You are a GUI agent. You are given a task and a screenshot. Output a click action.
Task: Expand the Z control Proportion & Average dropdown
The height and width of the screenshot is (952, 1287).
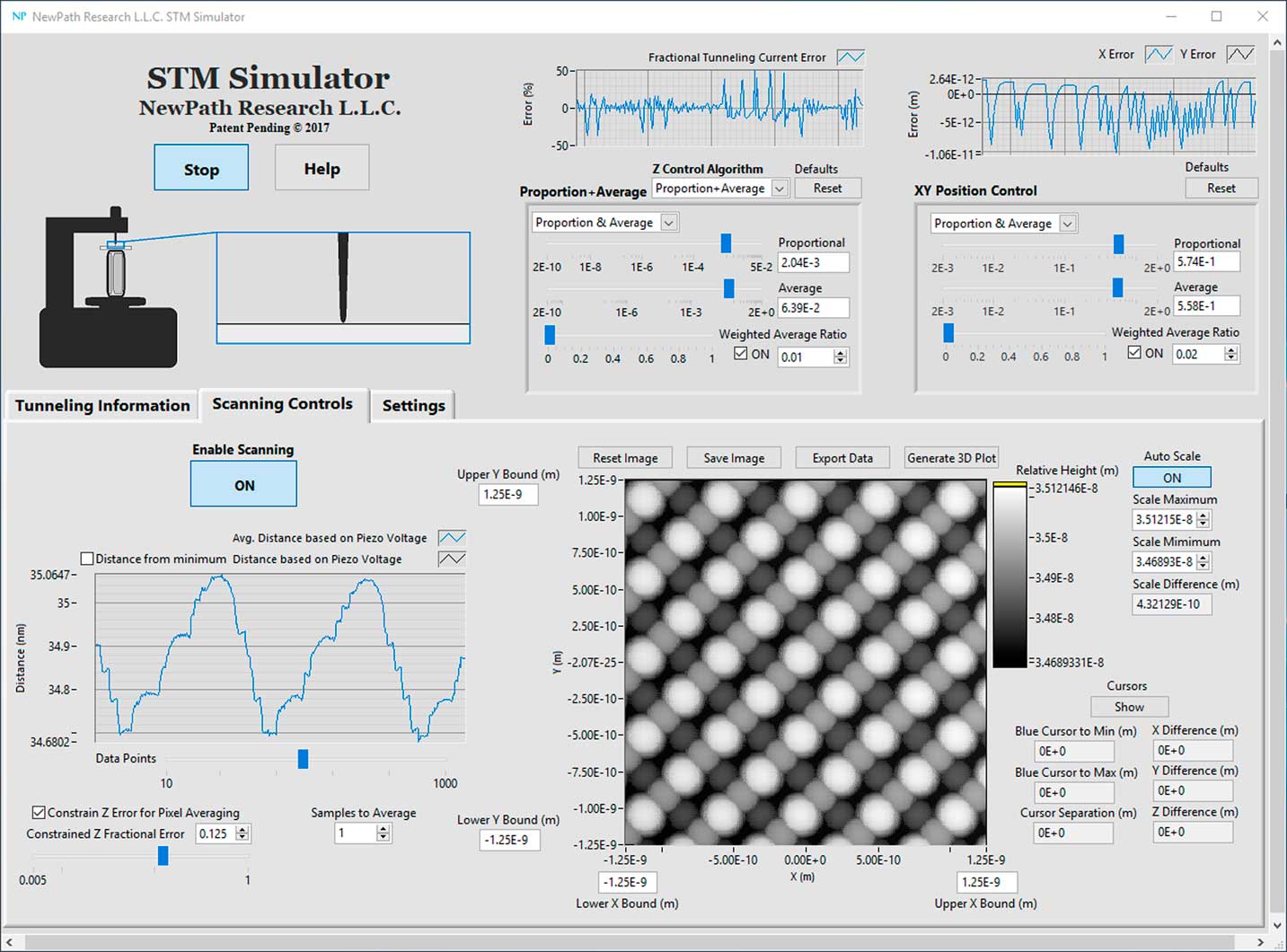point(669,223)
